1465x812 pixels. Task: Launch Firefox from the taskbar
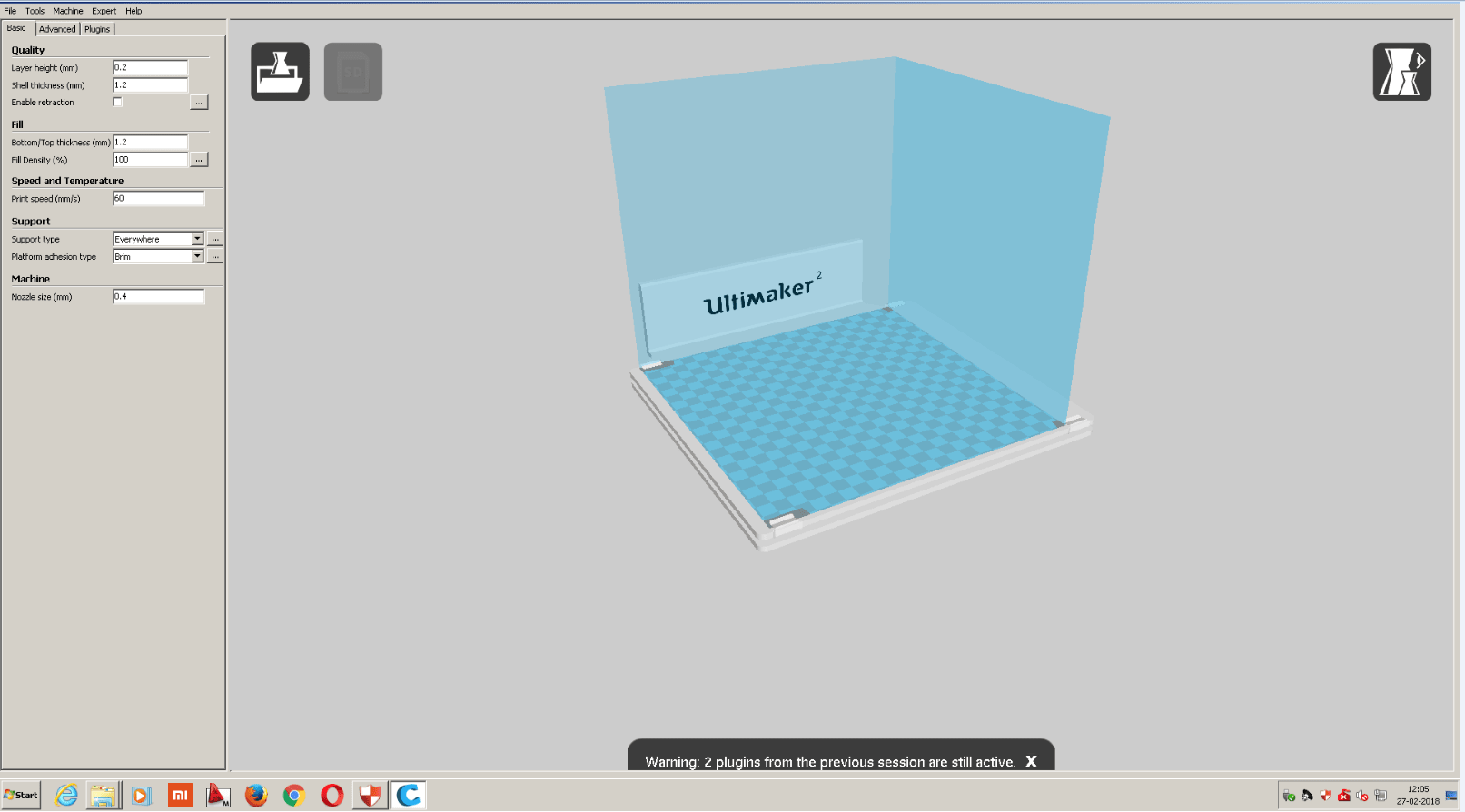[256, 796]
